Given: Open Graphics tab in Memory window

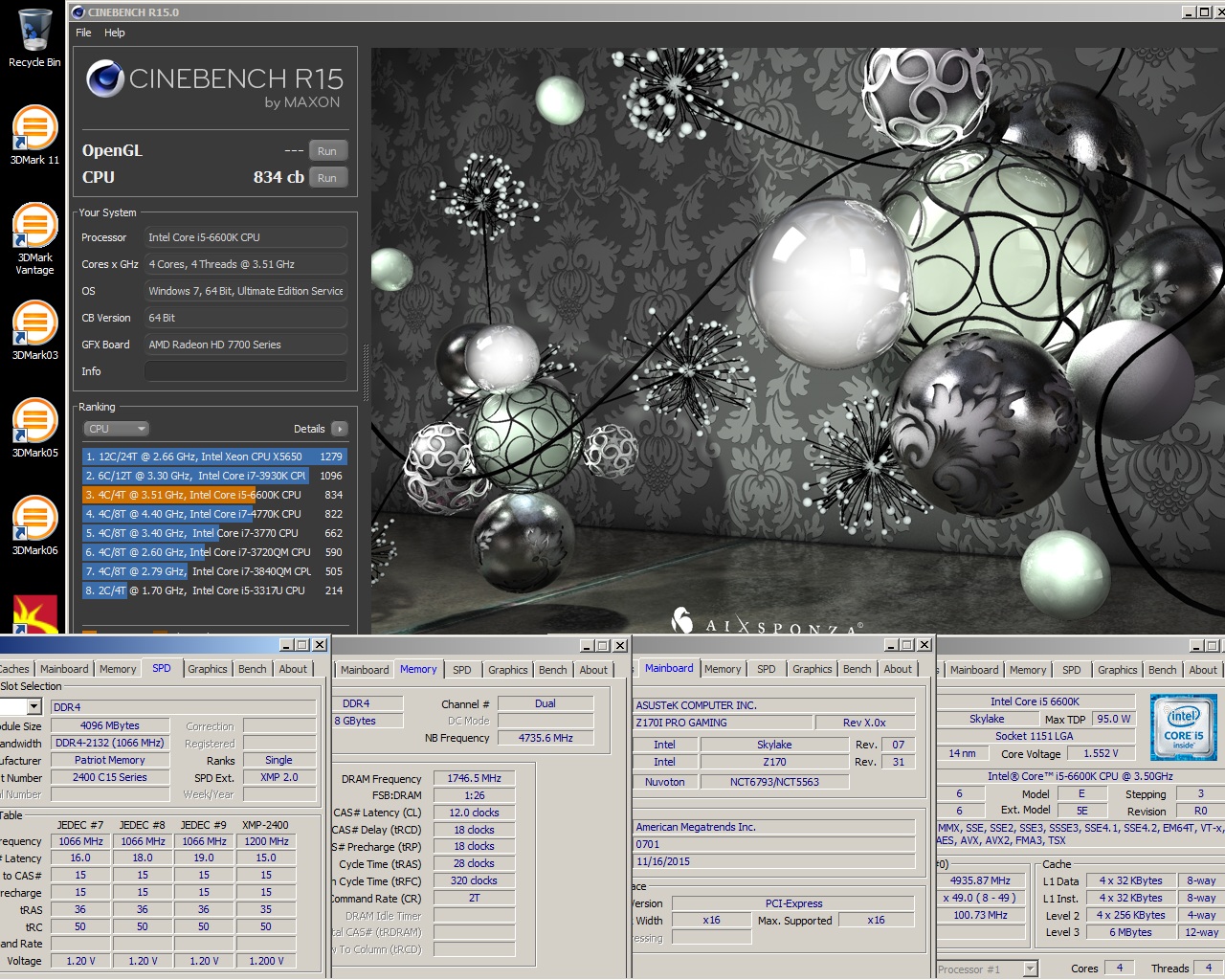Looking at the screenshot, I should 508,670.
